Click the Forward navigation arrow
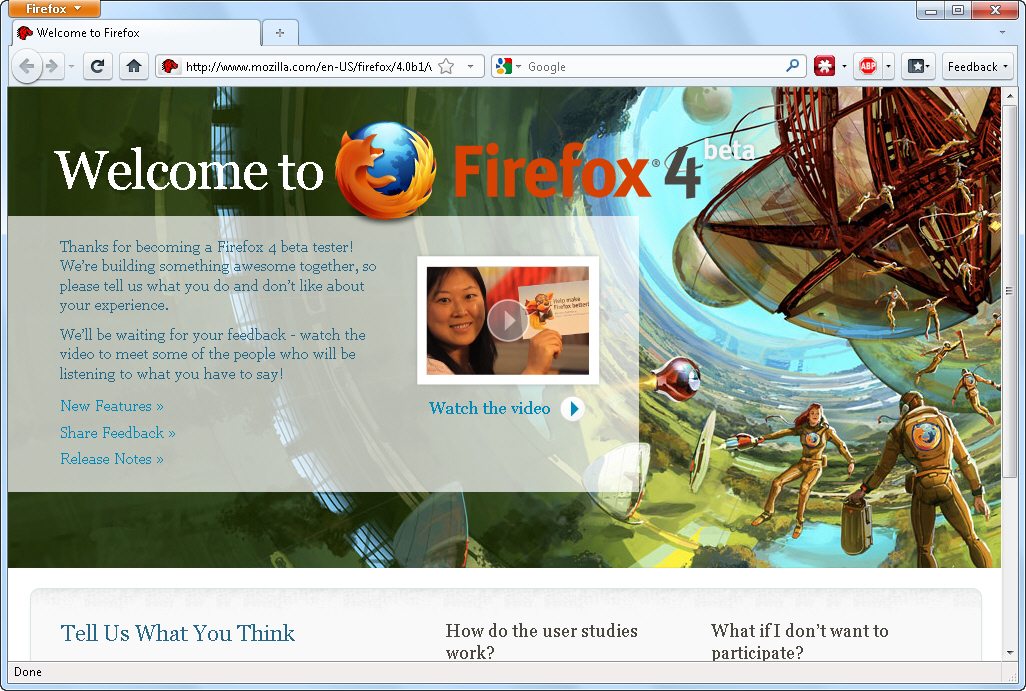 click(x=52, y=67)
